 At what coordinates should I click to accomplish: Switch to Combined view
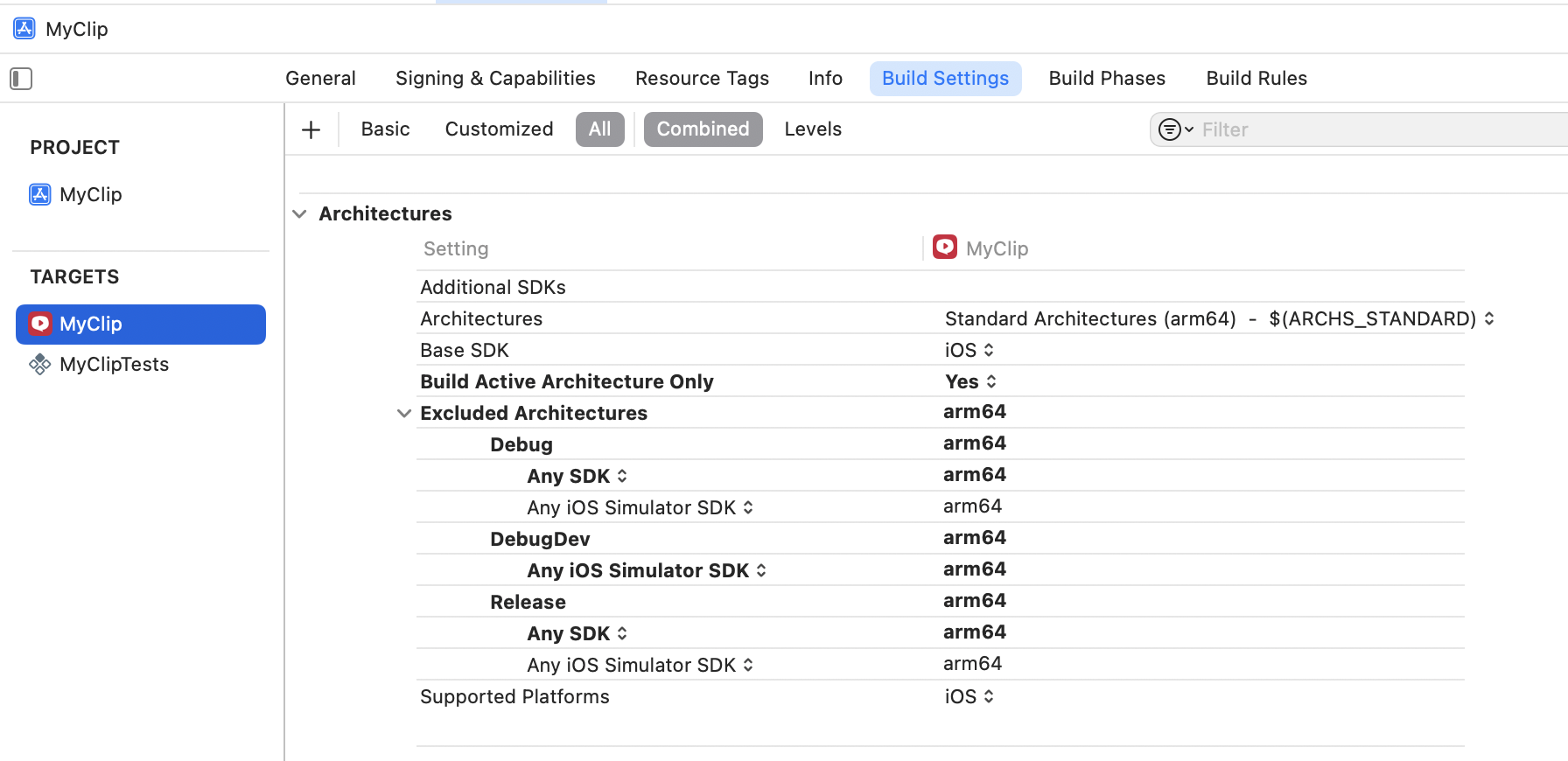click(703, 129)
